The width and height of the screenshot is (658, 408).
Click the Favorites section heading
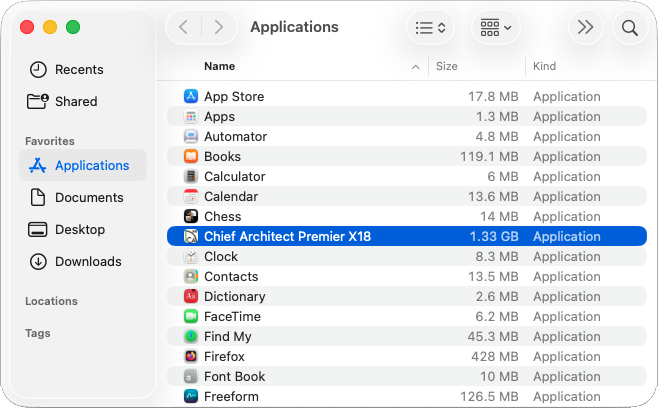(50, 141)
